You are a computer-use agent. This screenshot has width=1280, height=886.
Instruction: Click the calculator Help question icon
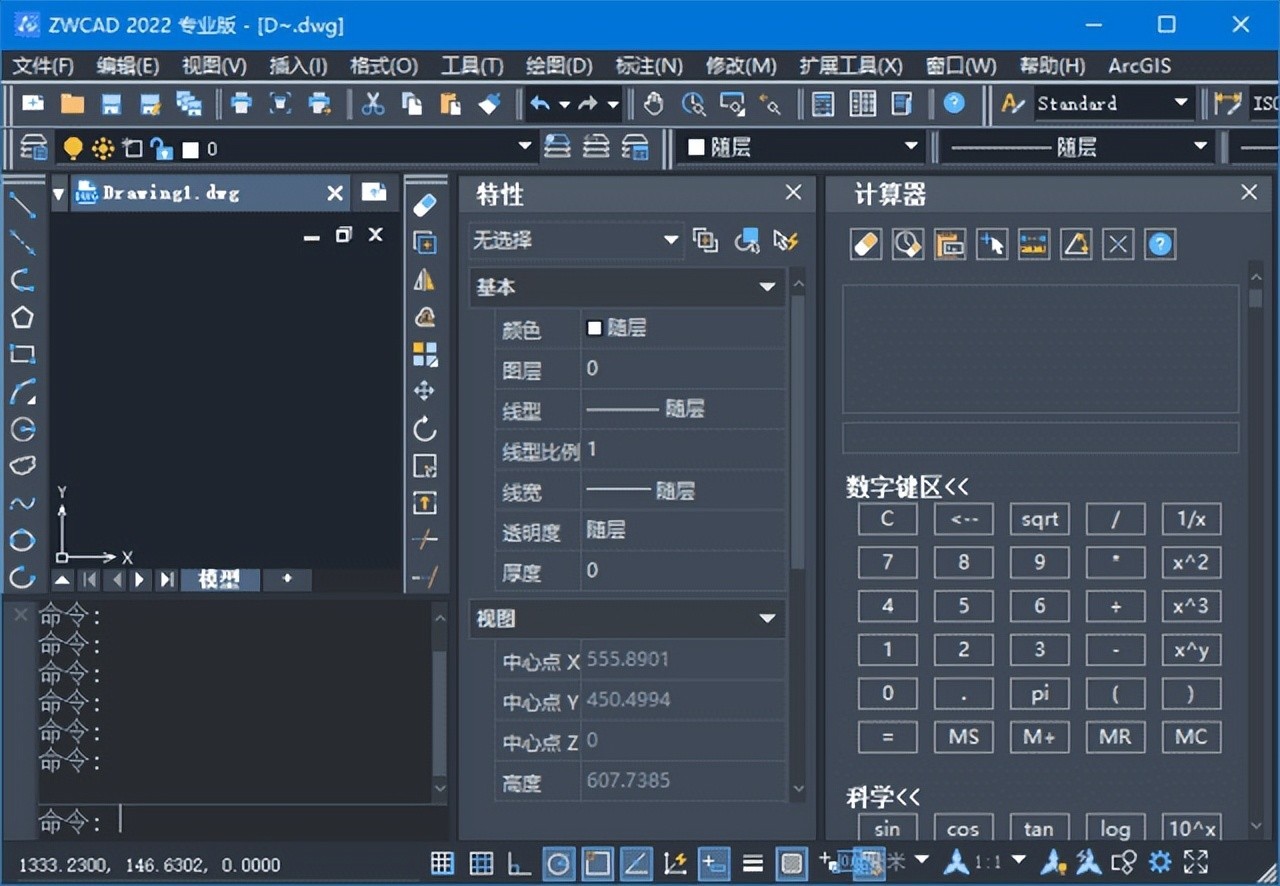pyautogui.click(x=1160, y=244)
